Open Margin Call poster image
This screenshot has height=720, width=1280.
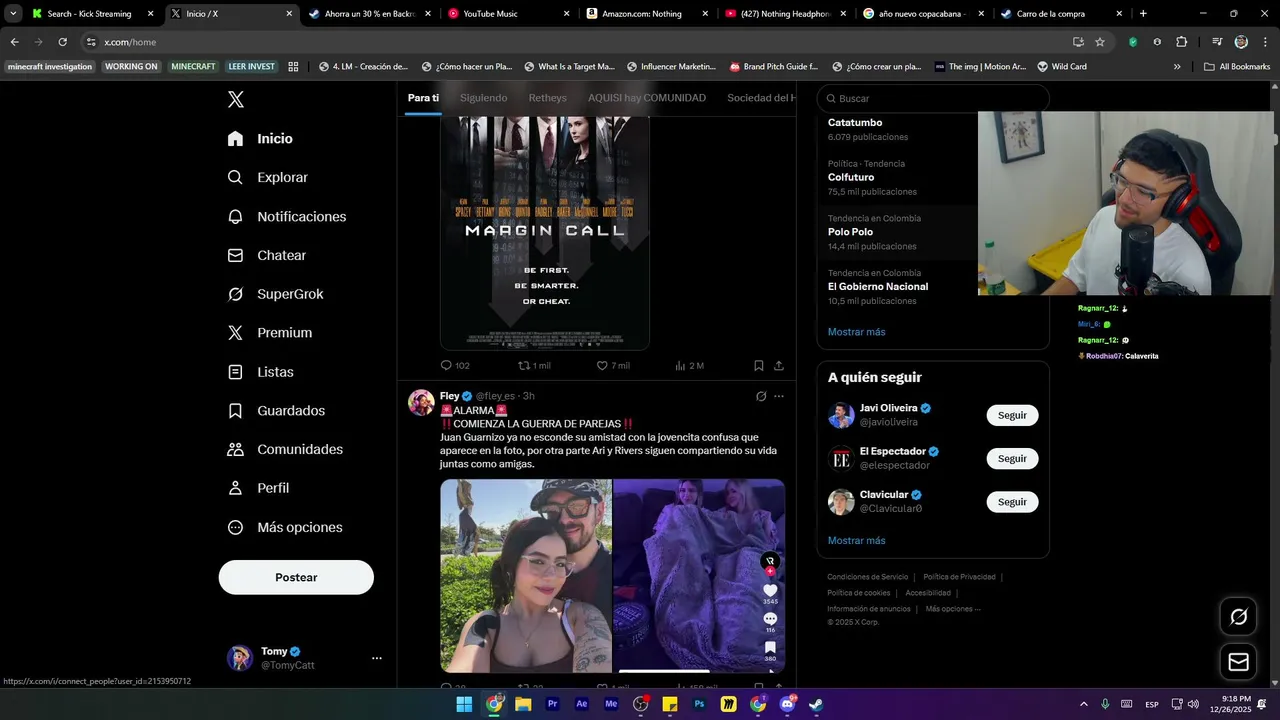545,232
